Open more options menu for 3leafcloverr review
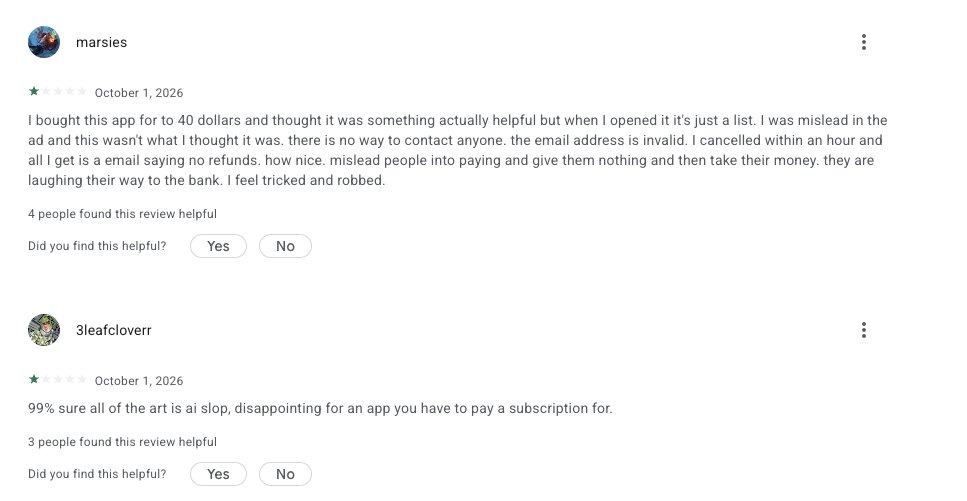Viewport: 967px width, 501px height. pos(863,330)
